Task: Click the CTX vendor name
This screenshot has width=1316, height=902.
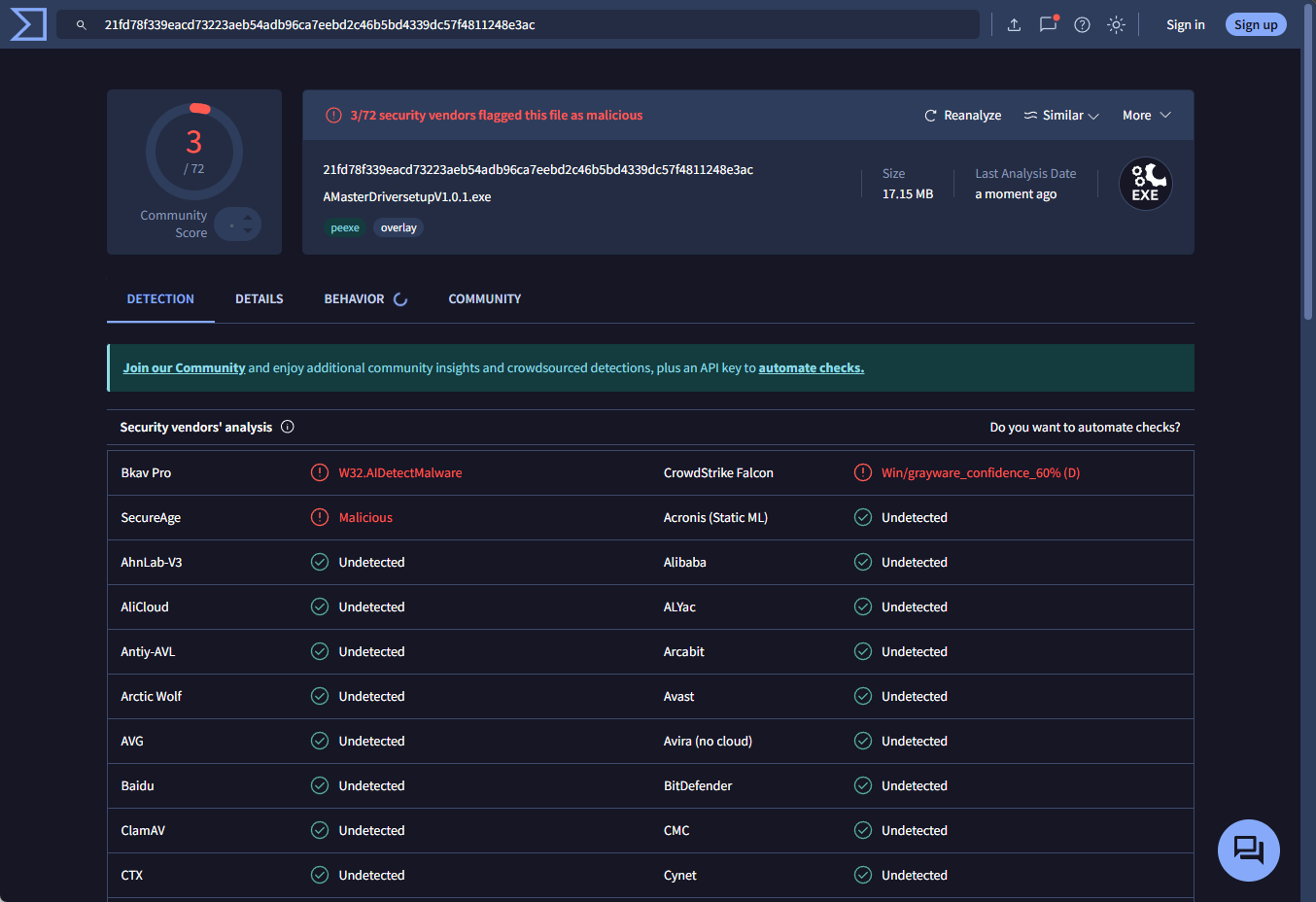Action: click(x=132, y=876)
